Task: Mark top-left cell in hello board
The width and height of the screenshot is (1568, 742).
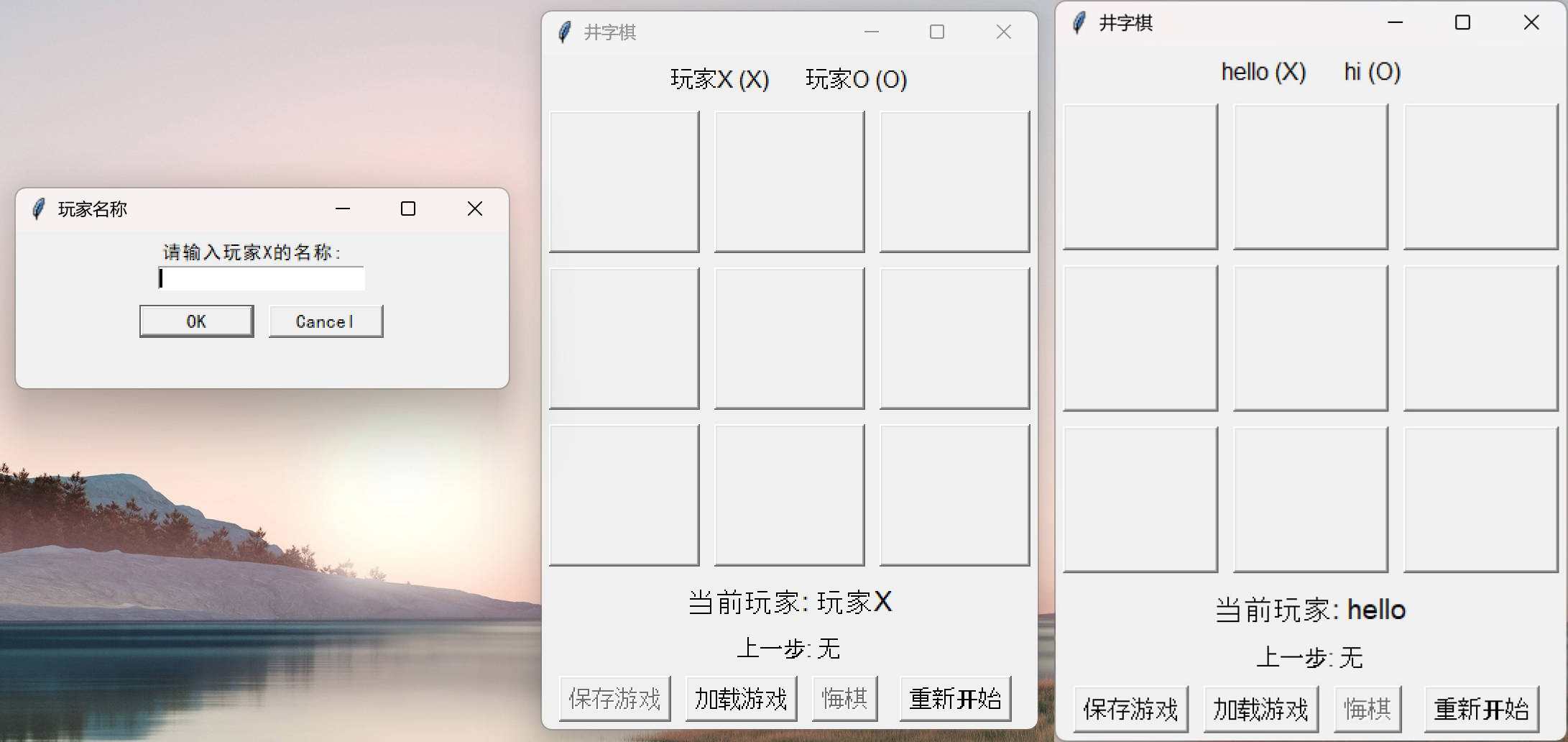Action: [x=1140, y=177]
